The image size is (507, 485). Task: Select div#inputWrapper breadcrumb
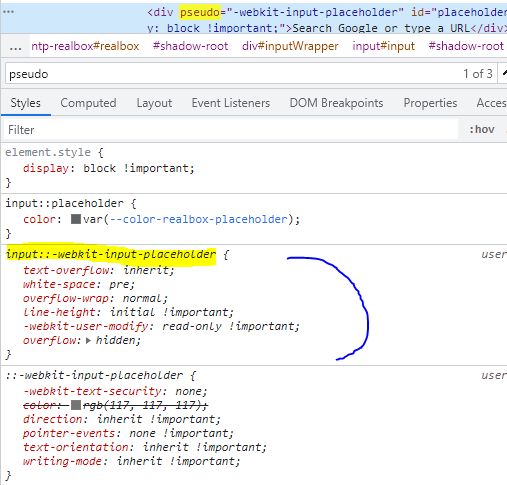point(290,46)
